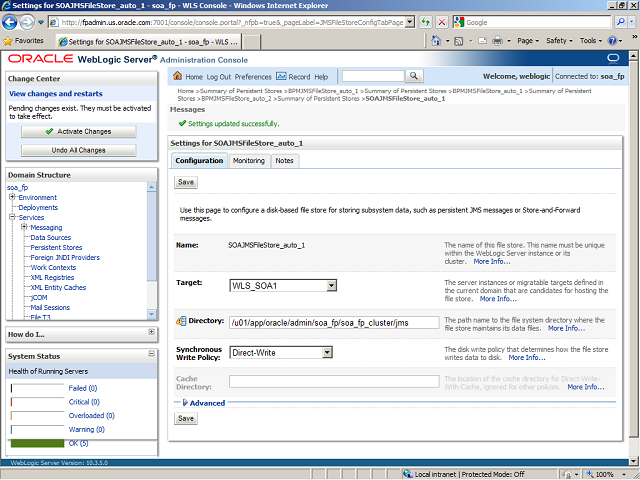The width and height of the screenshot is (640, 480).
Task: Click the Home icon in console toolbar
Action: click(178, 77)
